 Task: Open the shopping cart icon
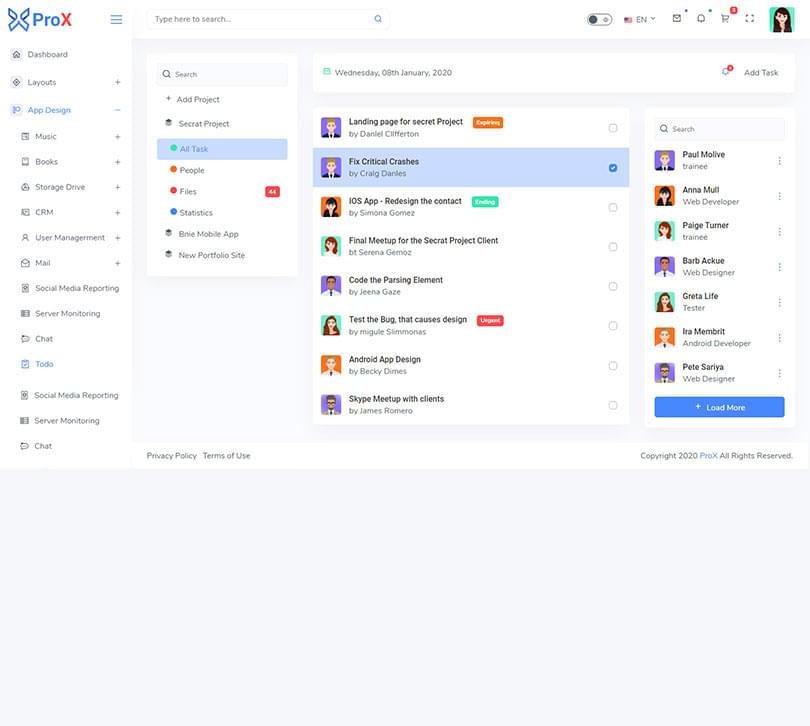[725, 19]
